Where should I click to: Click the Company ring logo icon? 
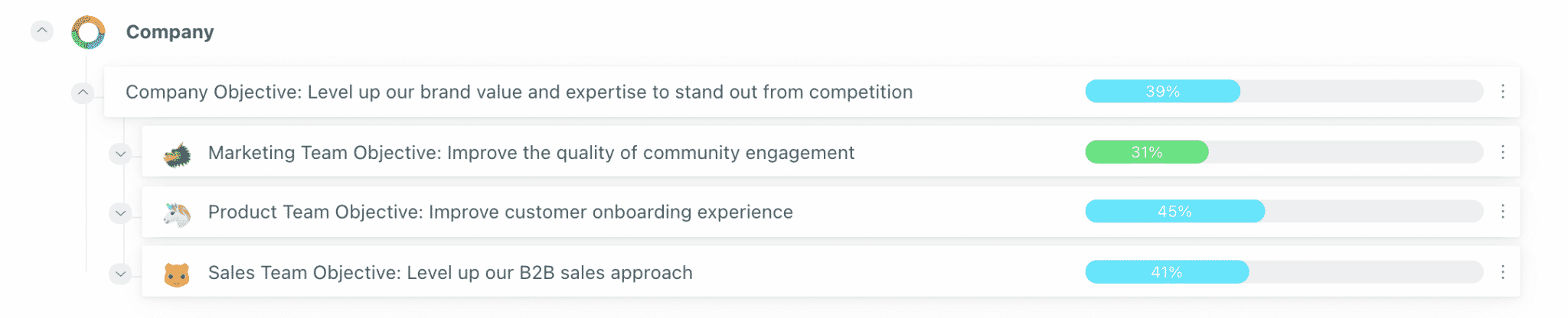coord(88,32)
